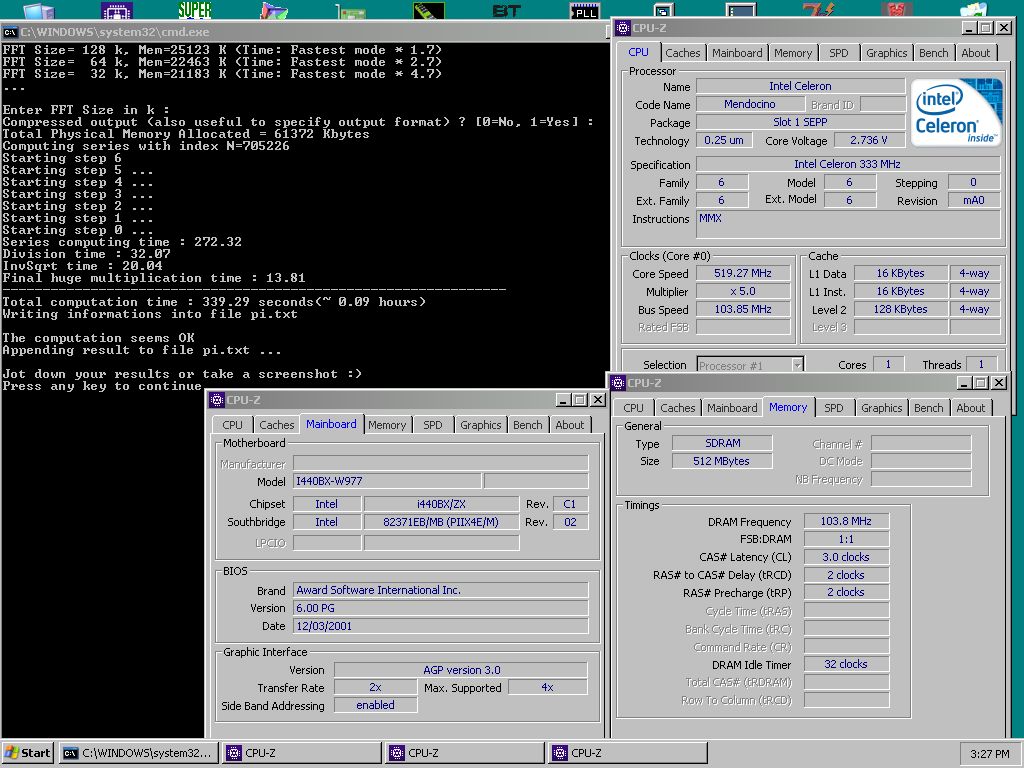1024x768 pixels.
Task: Click the Intel Celeron inside logo
Action: click(x=956, y=112)
